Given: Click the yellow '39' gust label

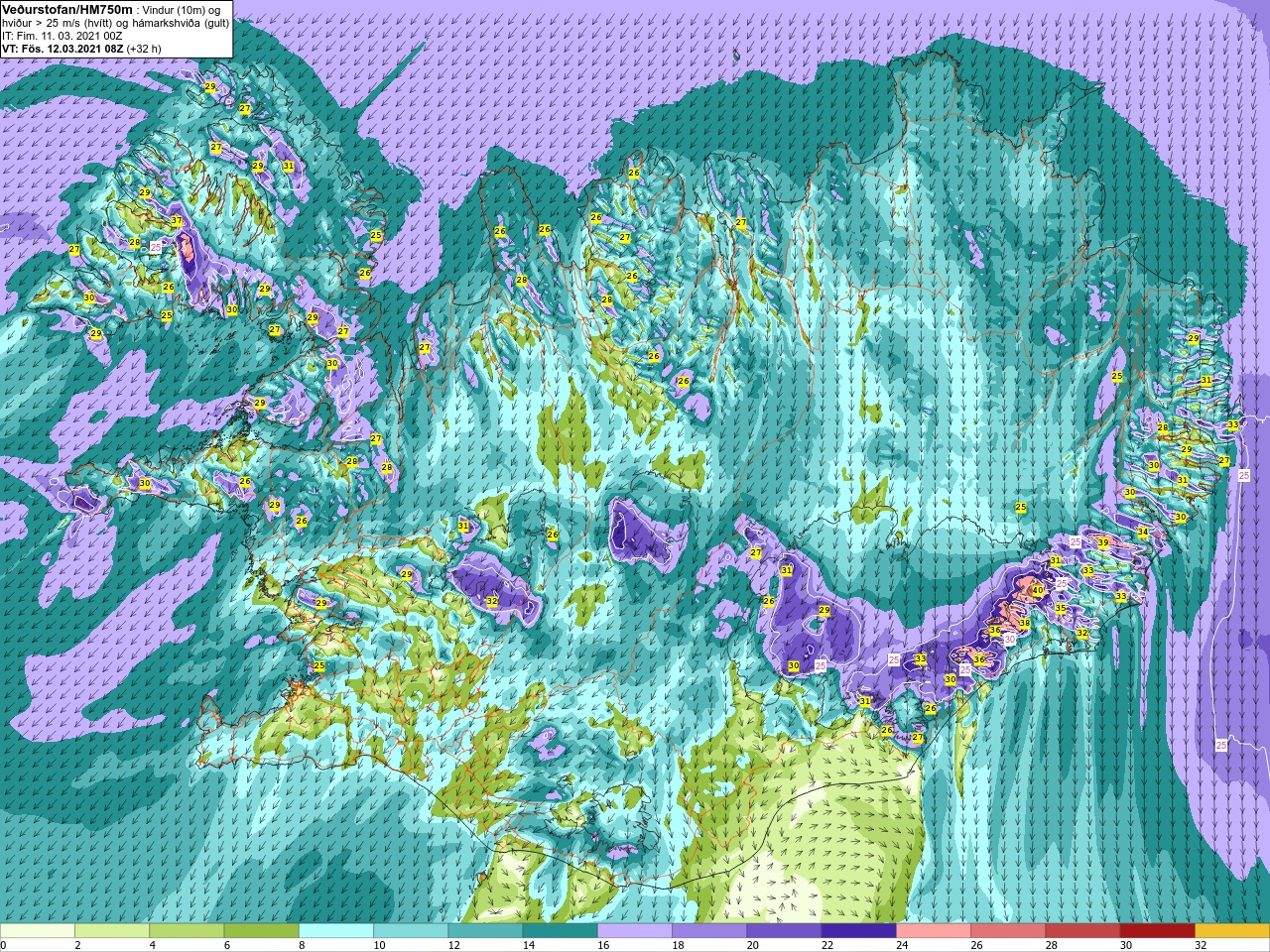Looking at the screenshot, I should click(1102, 542).
